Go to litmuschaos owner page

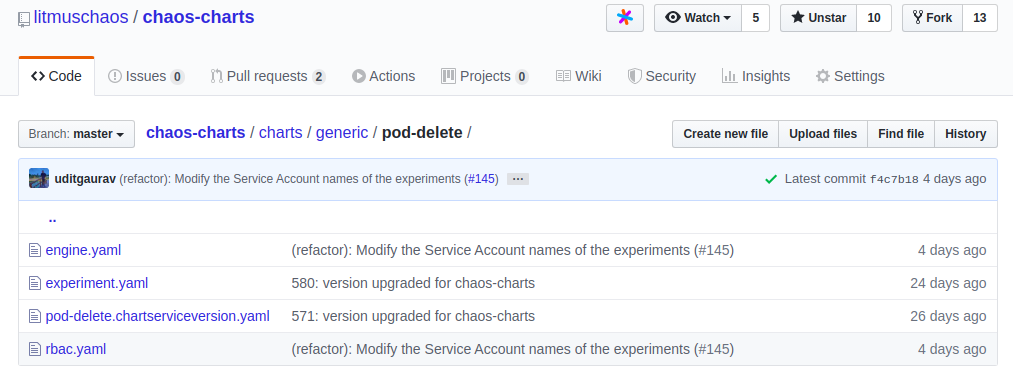(81, 17)
